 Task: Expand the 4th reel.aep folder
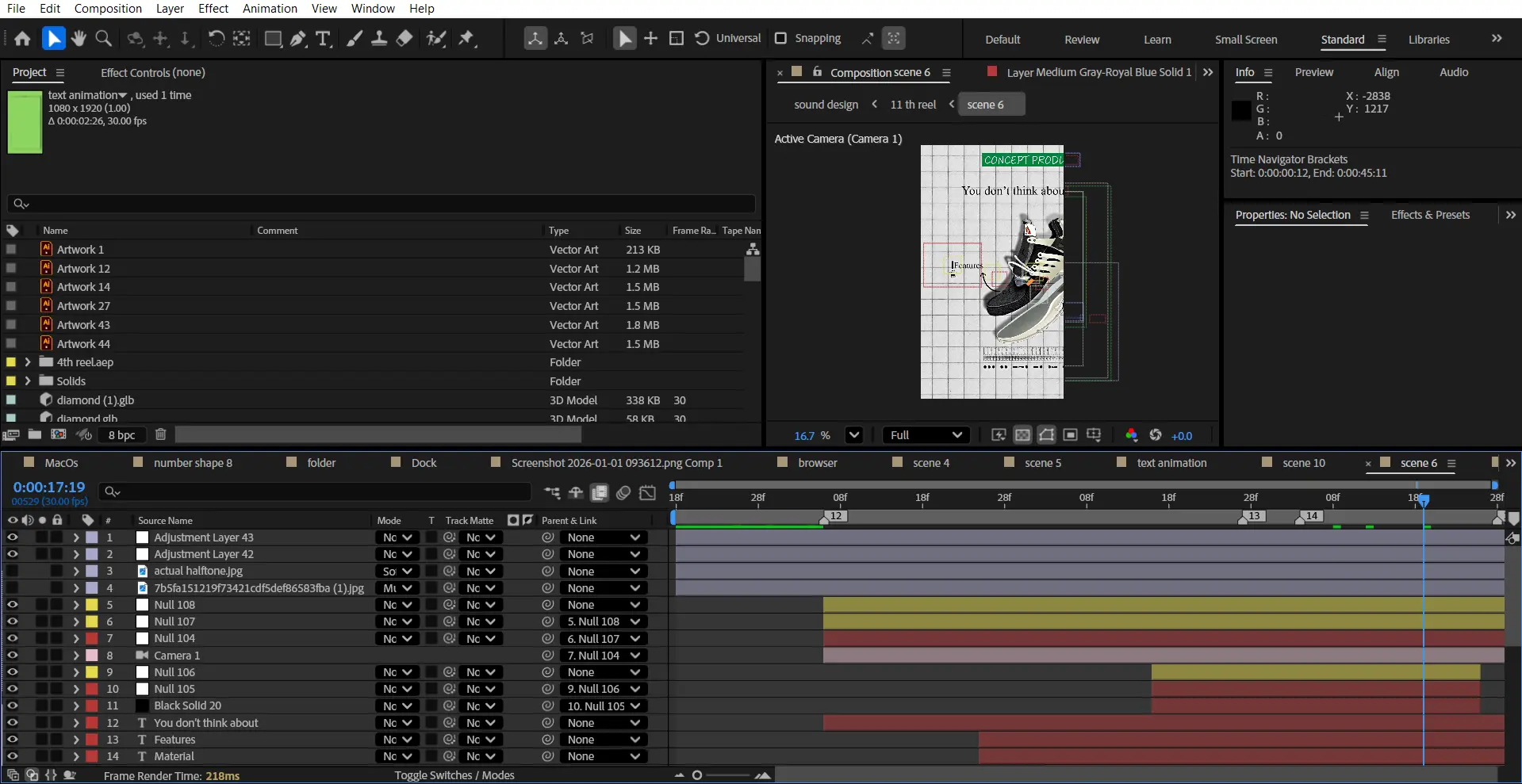pos(28,362)
